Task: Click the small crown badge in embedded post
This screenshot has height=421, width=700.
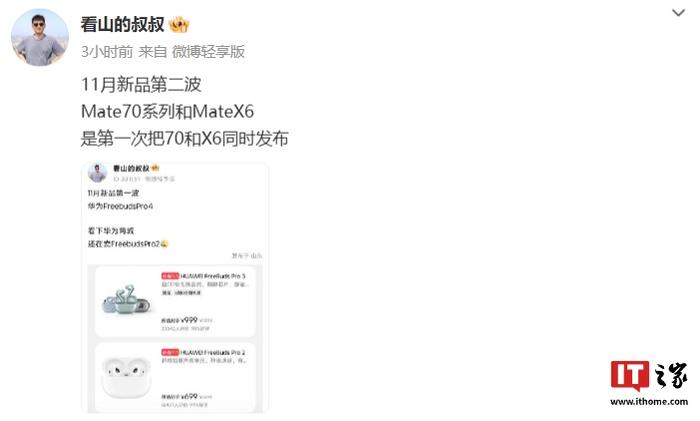Action: [155, 168]
